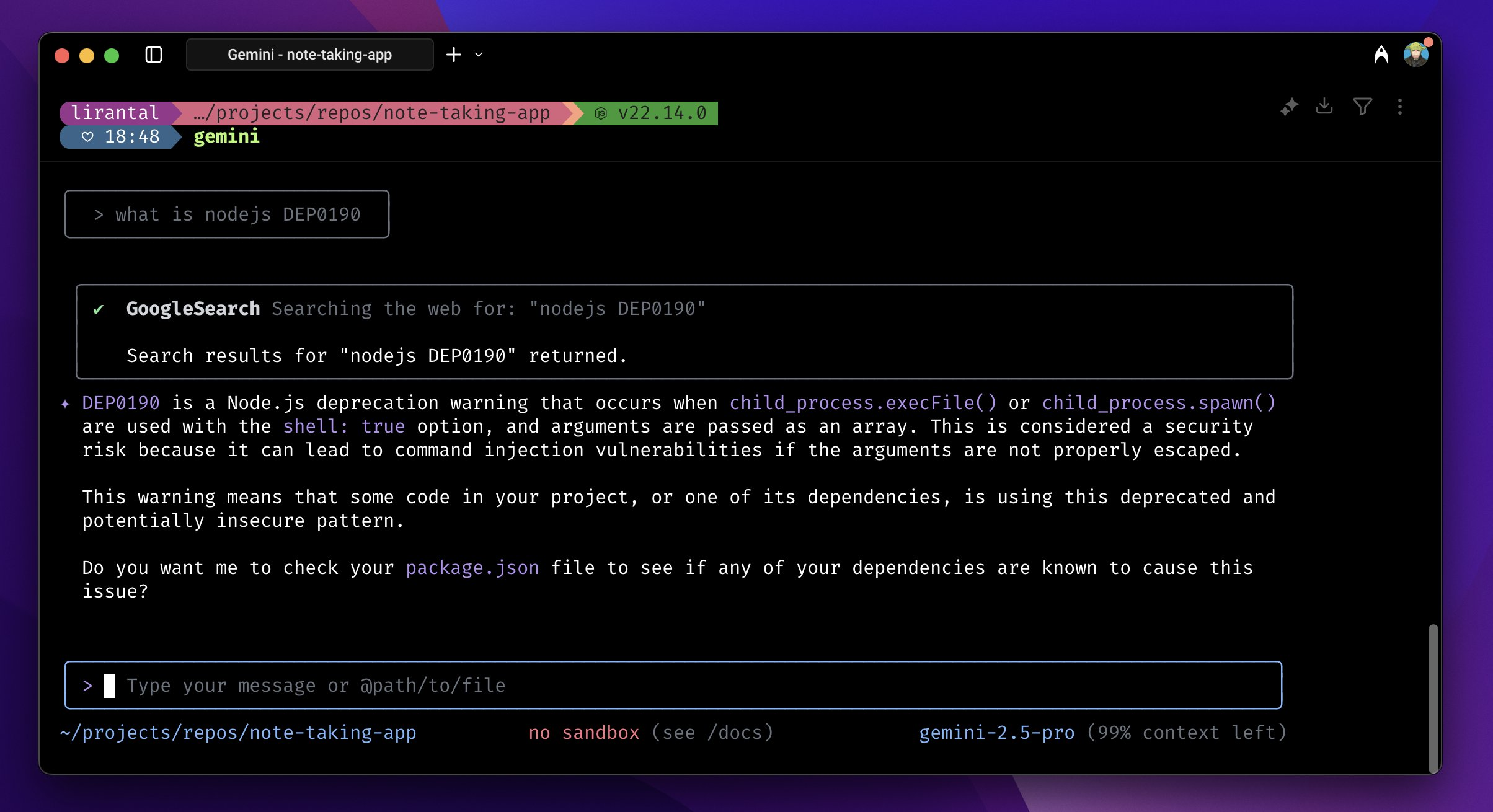Open a new tab with plus icon
1493x812 pixels.
point(454,55)
